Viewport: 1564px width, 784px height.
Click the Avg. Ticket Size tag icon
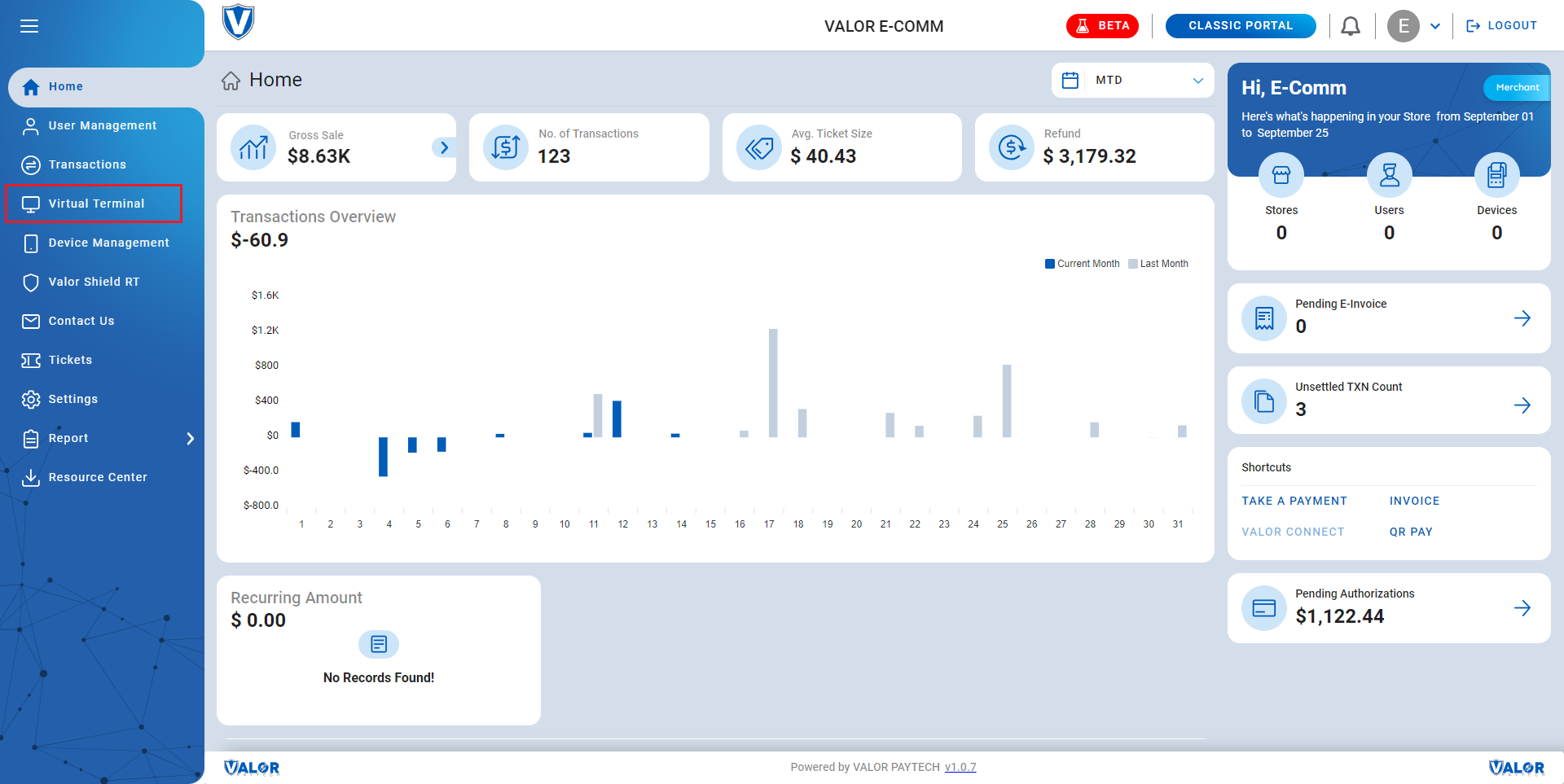(x=759, y=147)
